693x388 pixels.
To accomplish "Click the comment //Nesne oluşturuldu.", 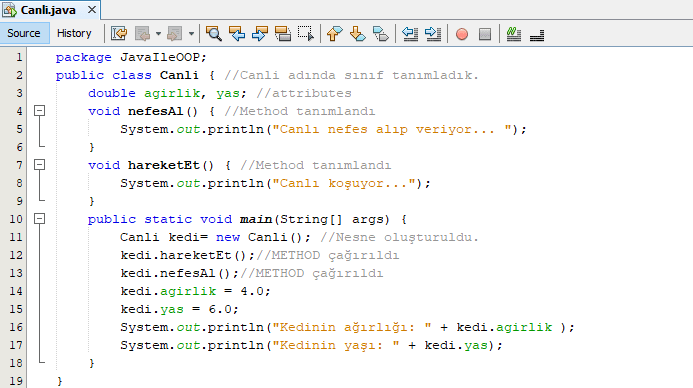I will click(x=400, y=237).
